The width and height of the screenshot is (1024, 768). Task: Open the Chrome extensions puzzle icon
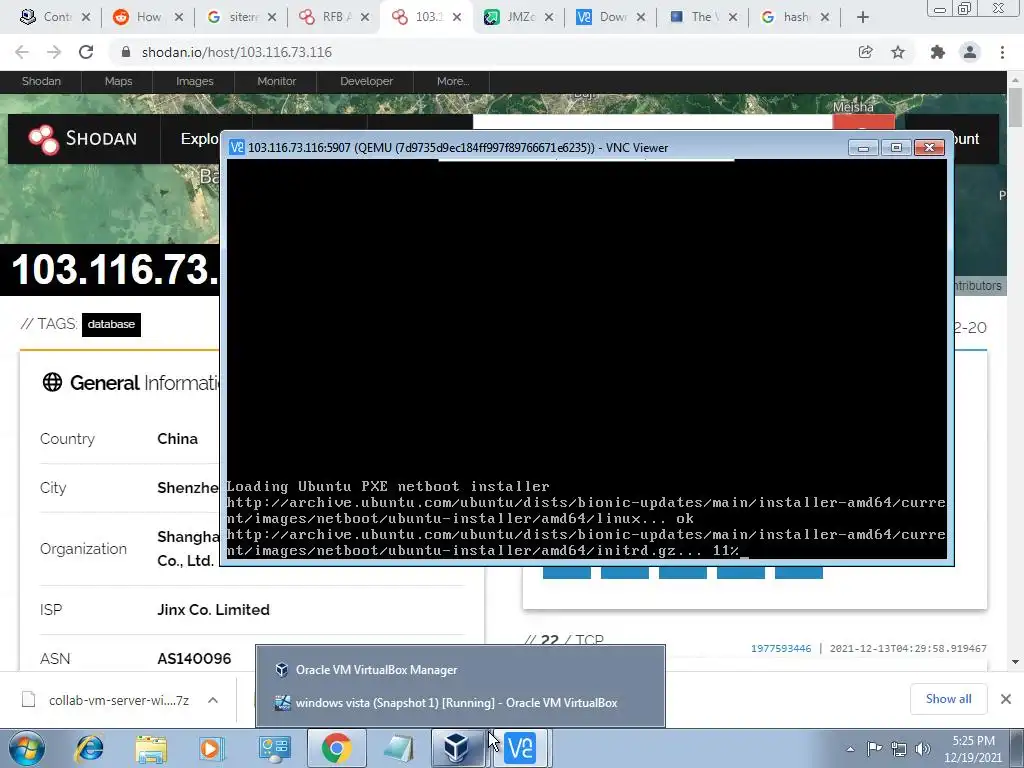pos(938,52)
